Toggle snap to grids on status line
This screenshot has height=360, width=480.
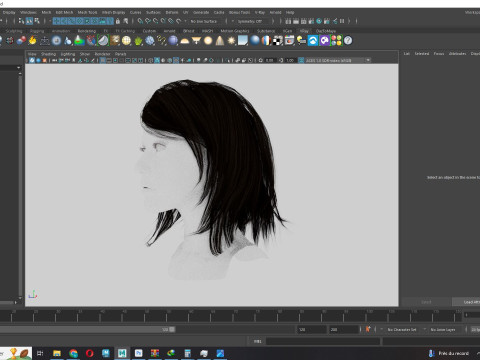click(x=140, y=21)
